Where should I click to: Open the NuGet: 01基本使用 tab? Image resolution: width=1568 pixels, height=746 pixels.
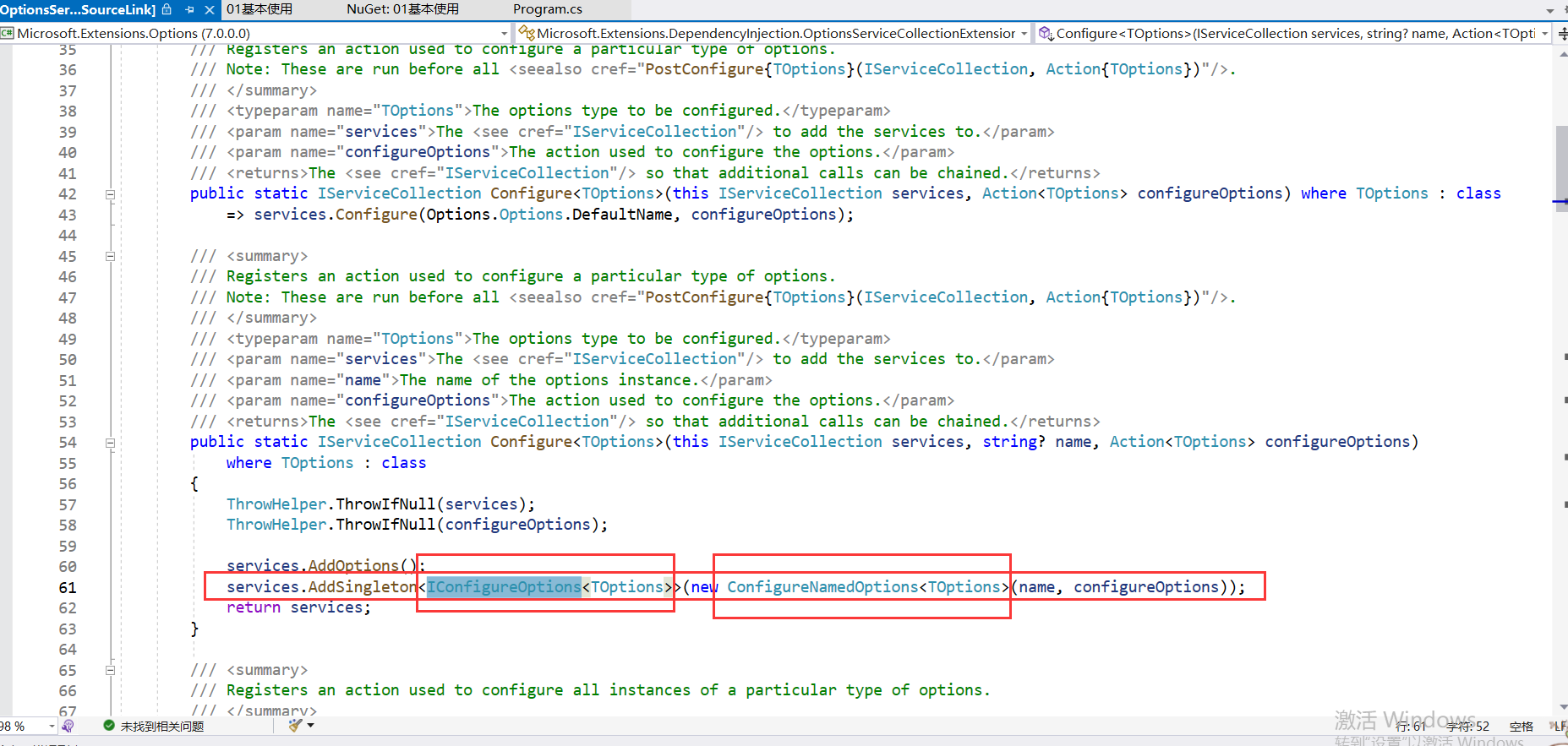click(402, 9)
